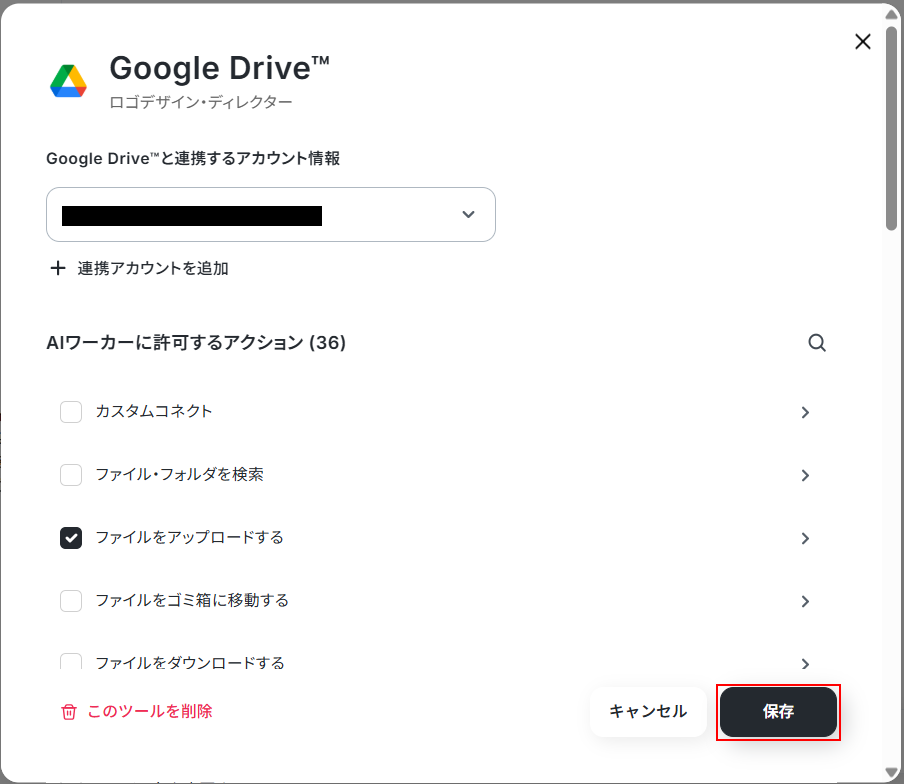904x784 pixels.
Task: Click the red trash can icon
Action: pyautogui.click(x=69, y=712)
